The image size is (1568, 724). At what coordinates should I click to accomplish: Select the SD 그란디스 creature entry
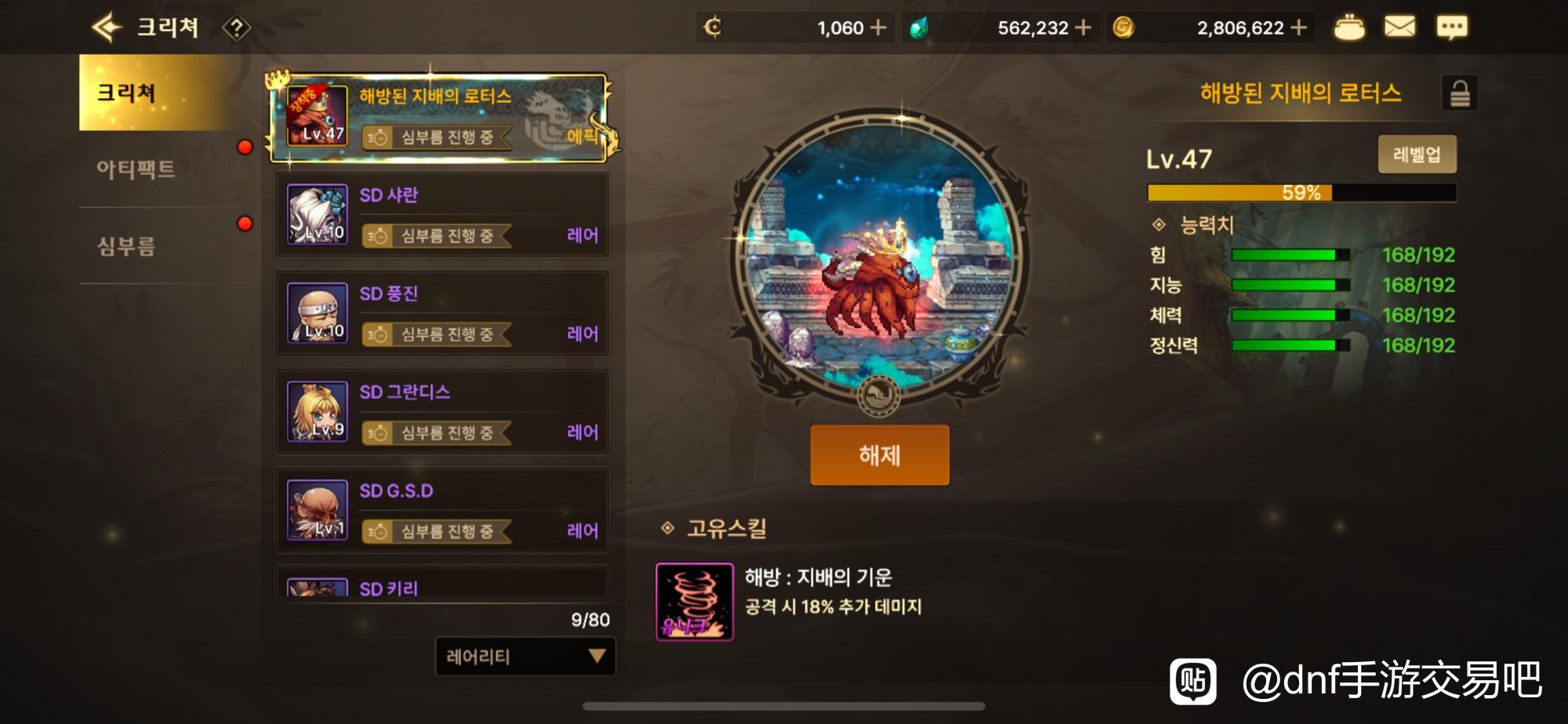pyautogui.click(x=442, y=412)
